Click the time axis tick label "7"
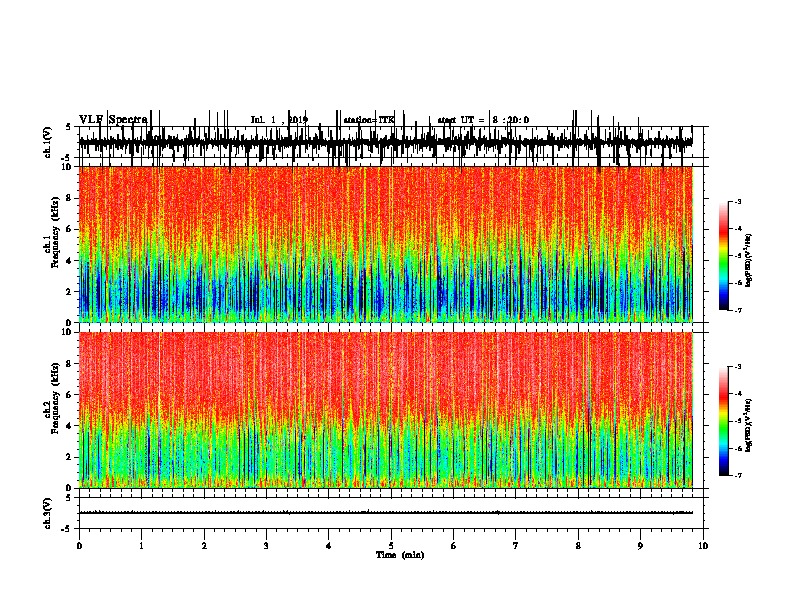The height and width of the screenshot is (612, 792). (516, 546)
